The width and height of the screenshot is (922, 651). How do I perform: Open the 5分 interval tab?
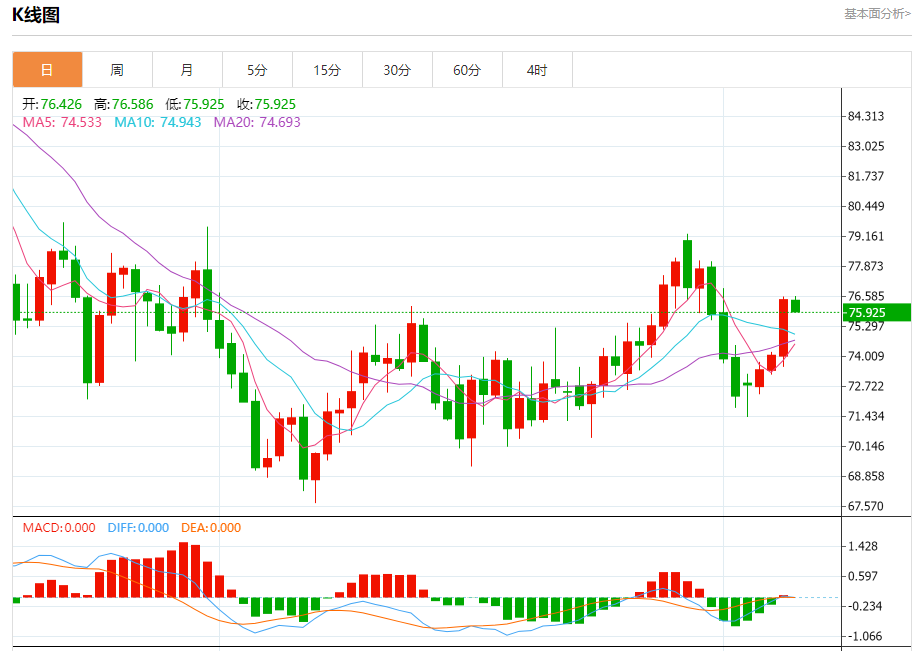click(x=257, y=70)
